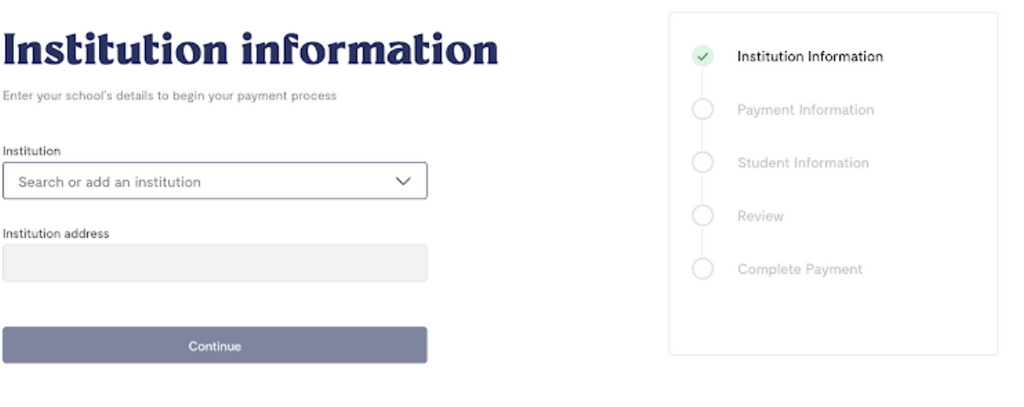
Task: Click the subtitle about school's details
Action: coord(170,96)
